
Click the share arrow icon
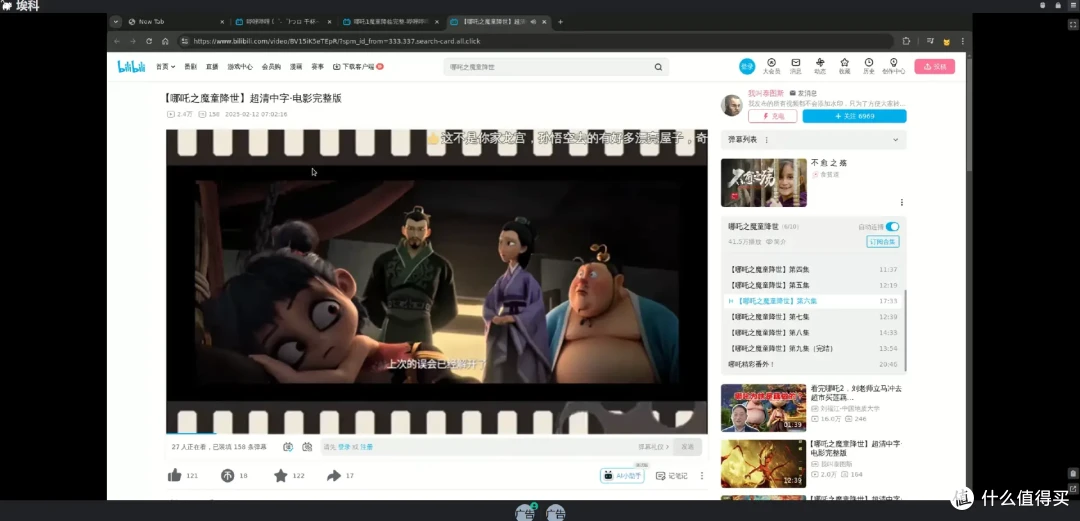(334, 476)
